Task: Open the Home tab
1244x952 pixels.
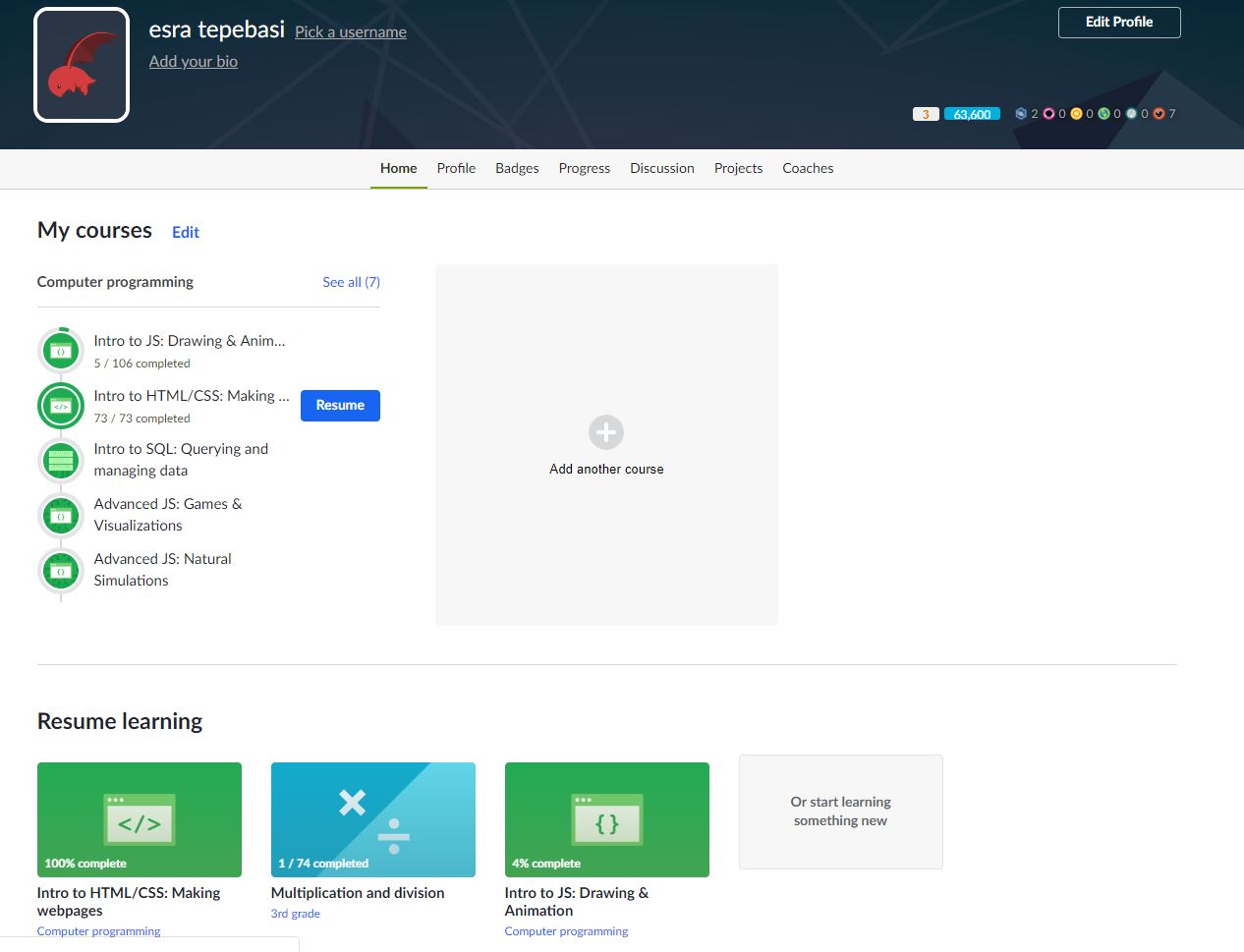Action: [399, 168]
